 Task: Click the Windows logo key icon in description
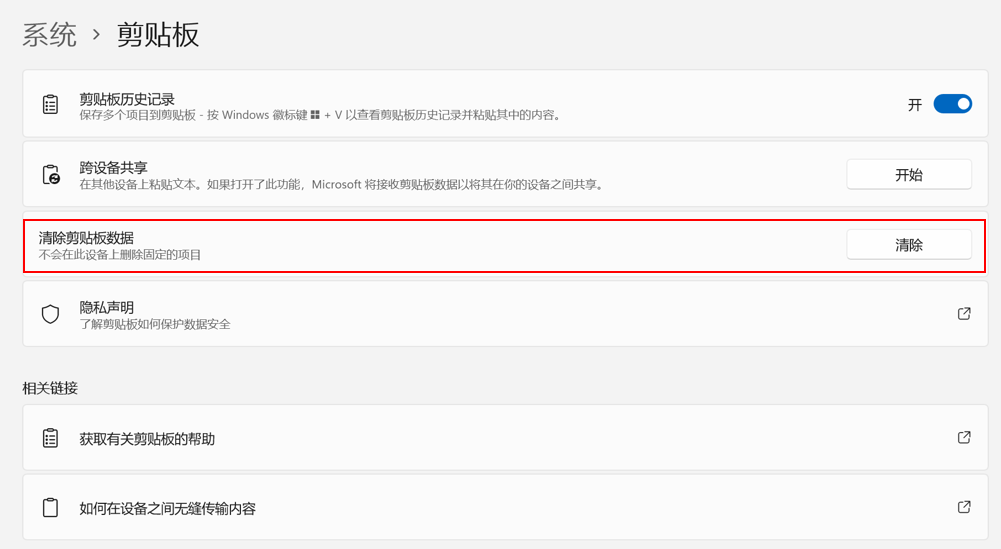click(314, 115)
